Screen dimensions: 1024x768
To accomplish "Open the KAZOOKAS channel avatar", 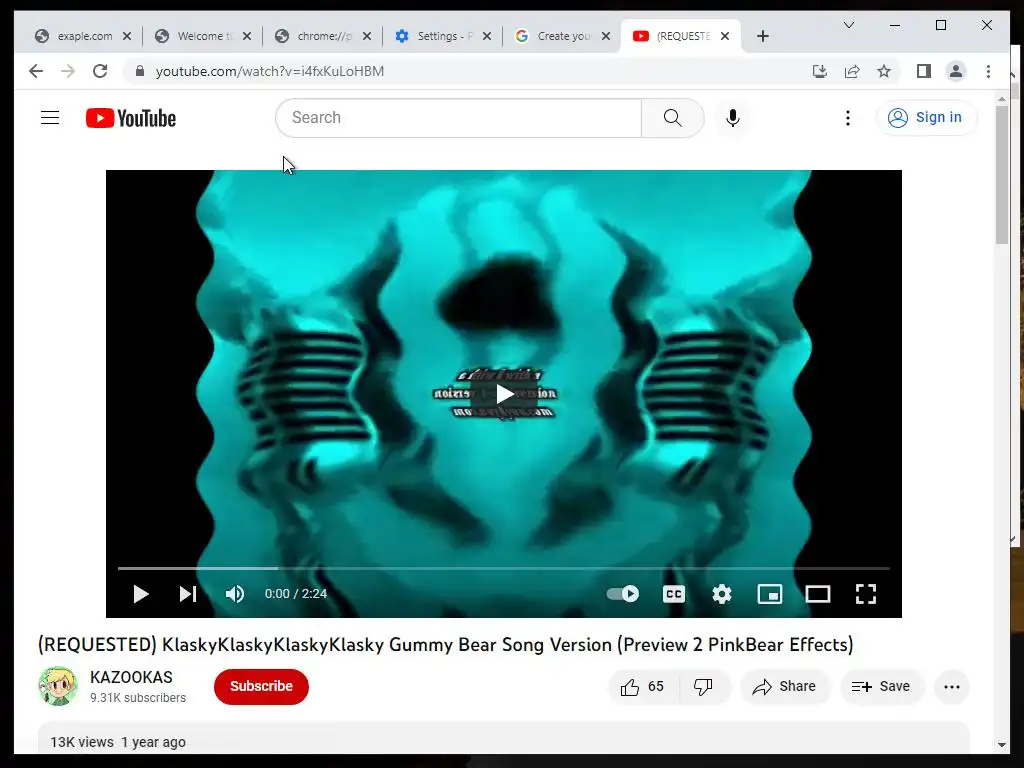I will 58,686.
